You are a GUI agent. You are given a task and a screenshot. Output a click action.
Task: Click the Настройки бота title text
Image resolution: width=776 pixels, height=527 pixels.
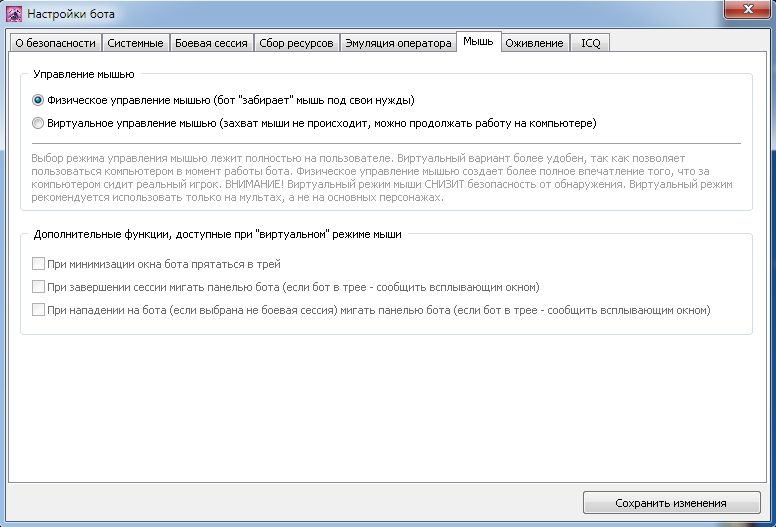coord(71,14)
